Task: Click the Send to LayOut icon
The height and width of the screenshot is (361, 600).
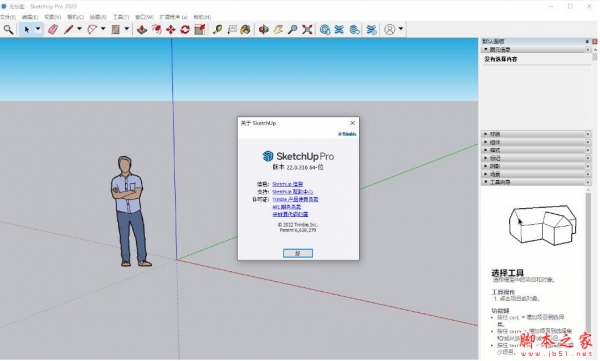Action: pyautogui.click(x=355, y=29)
